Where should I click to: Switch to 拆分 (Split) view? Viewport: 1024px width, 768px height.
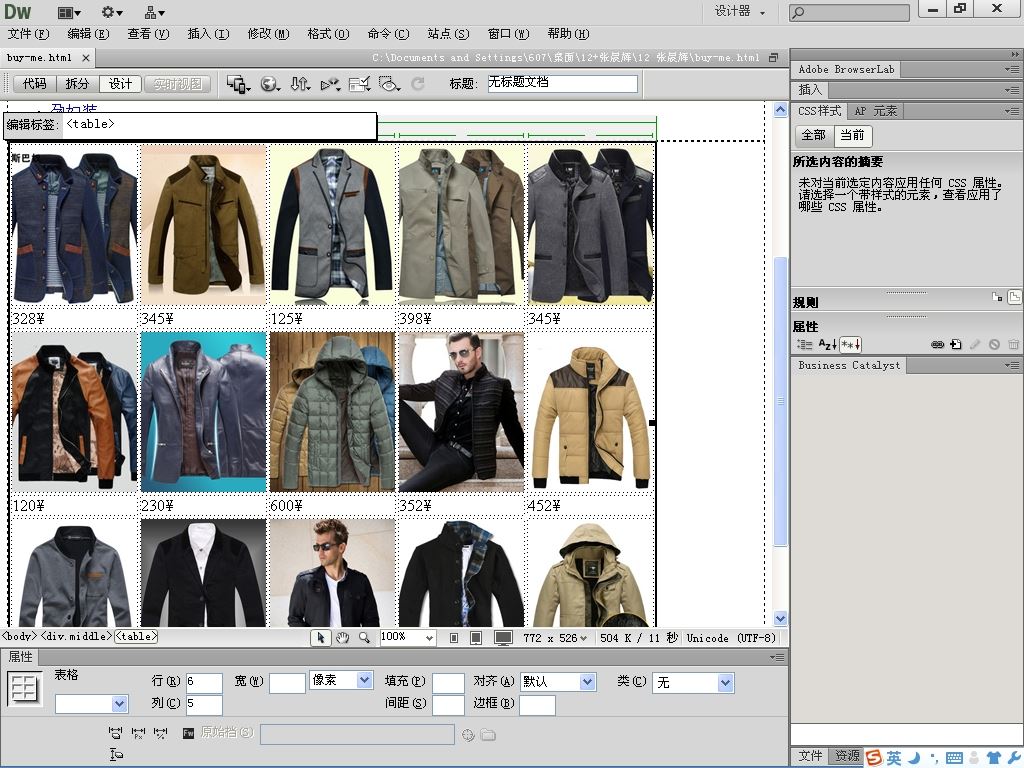(77, 84)
